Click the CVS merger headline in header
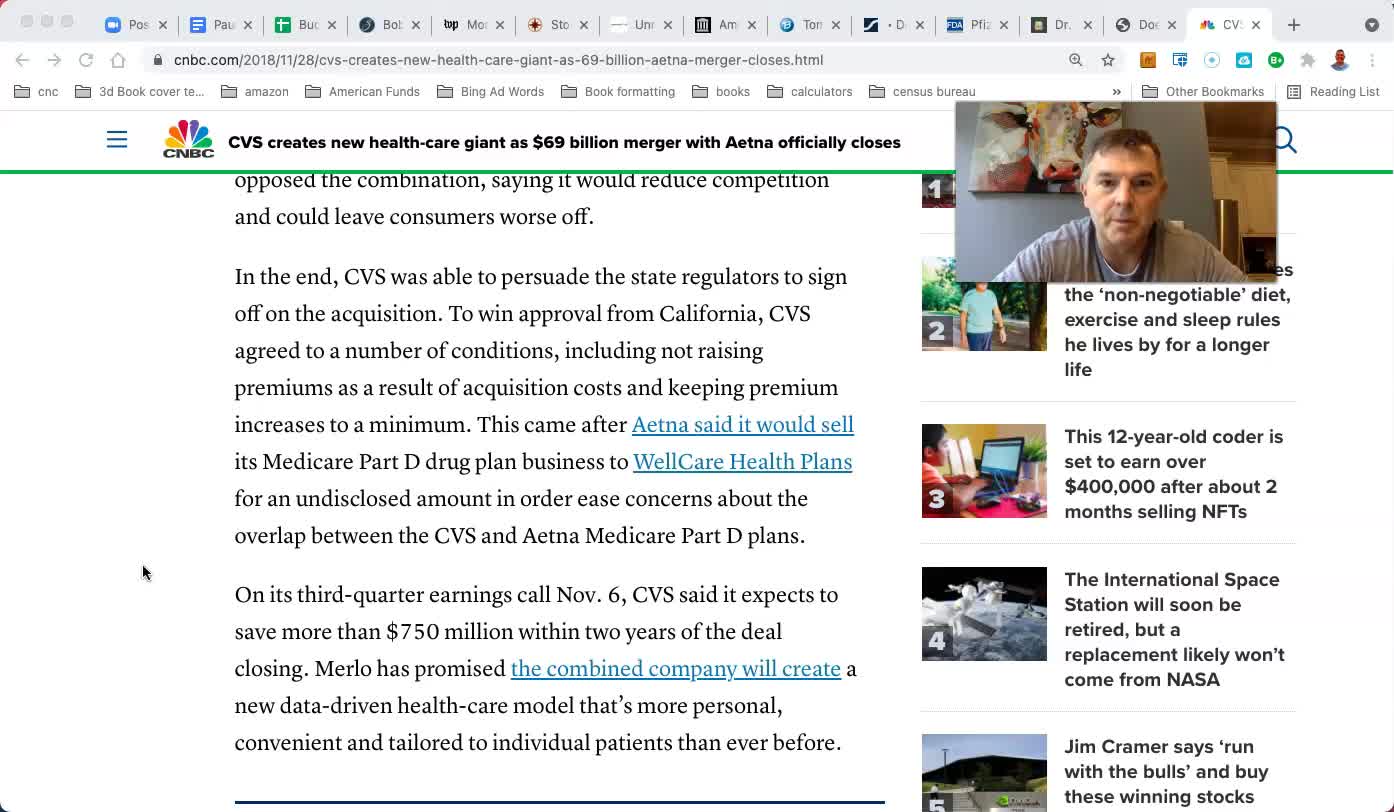This screenshot has width=1394, height=812. click(564, 142)
